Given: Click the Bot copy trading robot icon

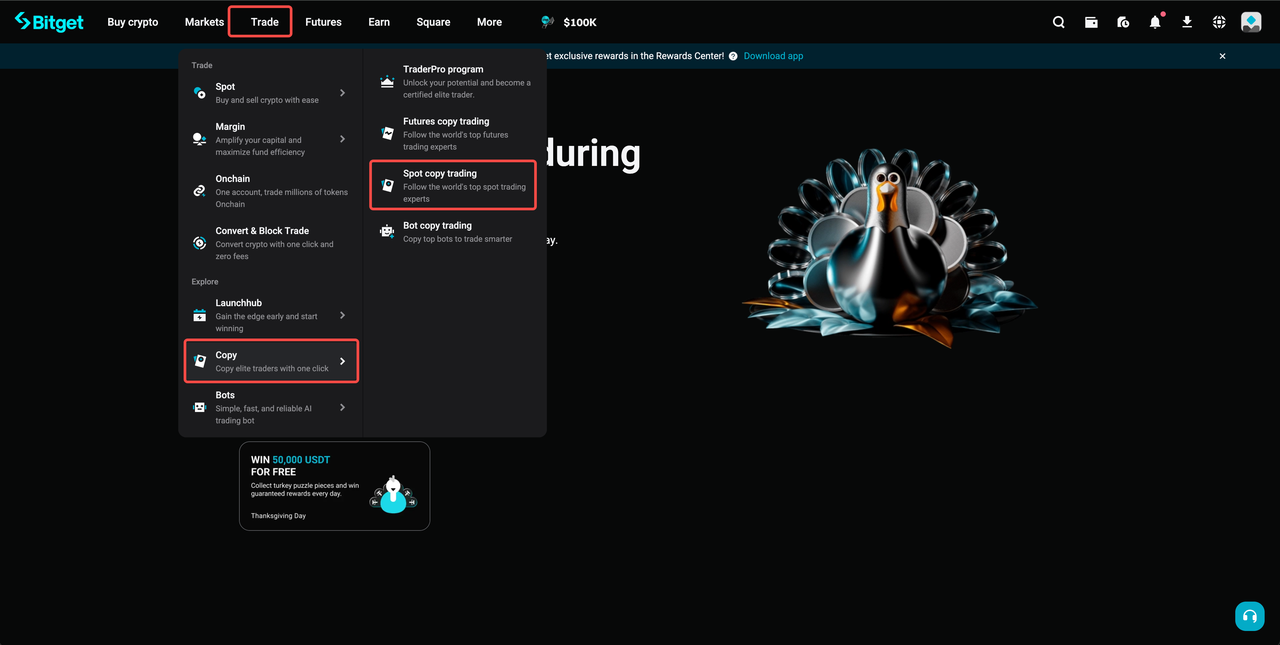Looking at the screenshot, I should tap(386, 230).
